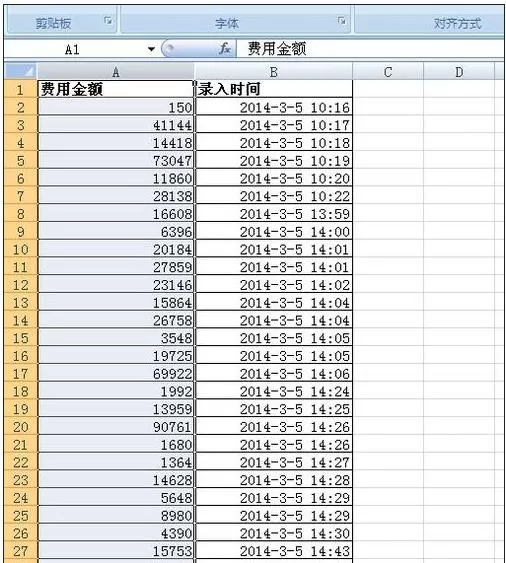Expand the Name Box dropdown arrow
Screen dimensions: 506x563
(x=152, y=49)
